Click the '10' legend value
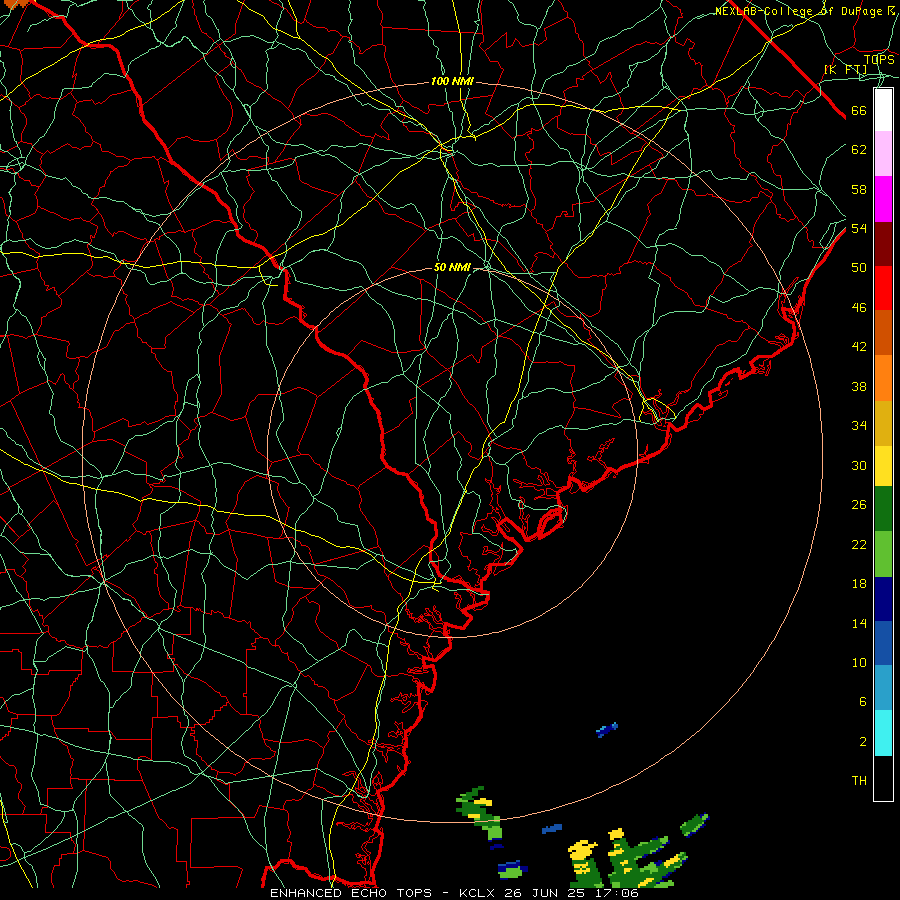 pos(859,663)
